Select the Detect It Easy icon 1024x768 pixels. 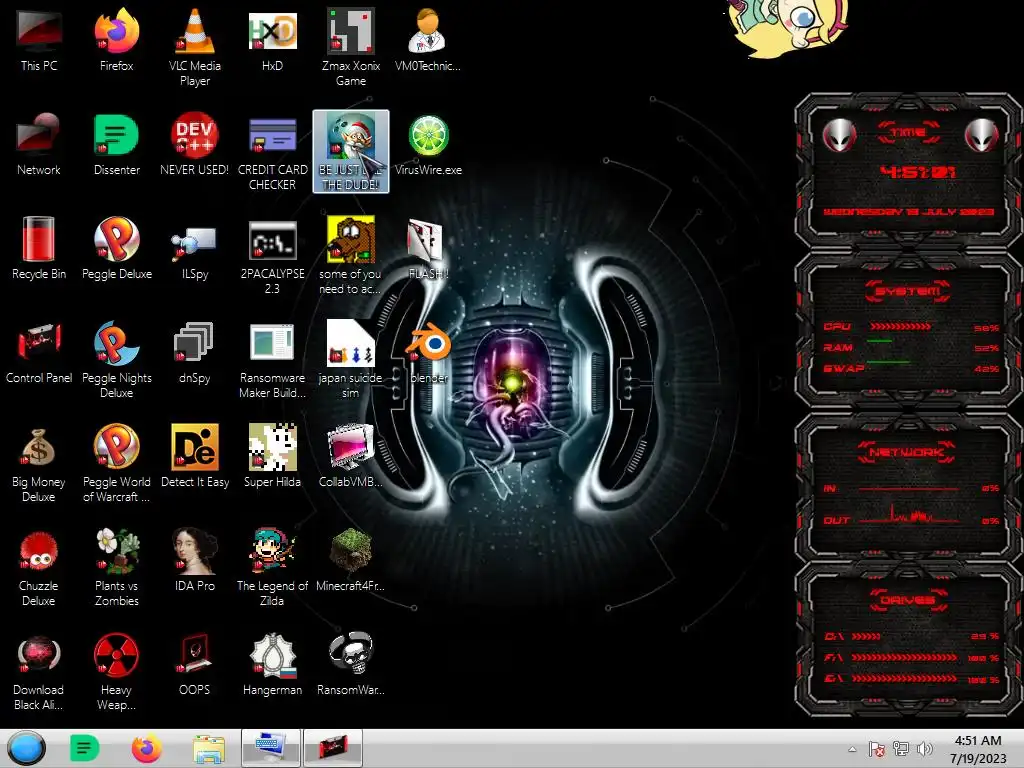click(195, 455)
